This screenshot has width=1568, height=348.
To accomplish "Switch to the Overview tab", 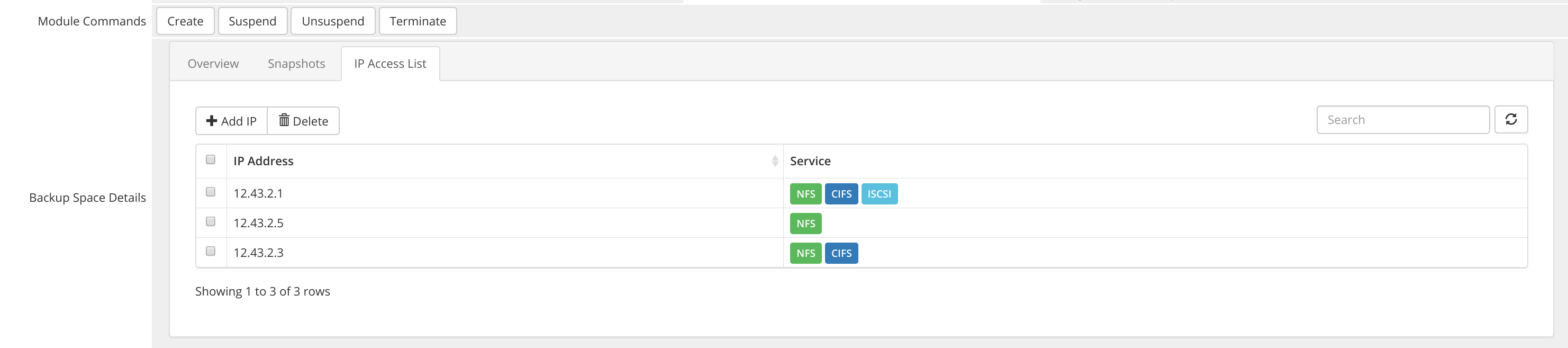I will (x=213, y=64).
